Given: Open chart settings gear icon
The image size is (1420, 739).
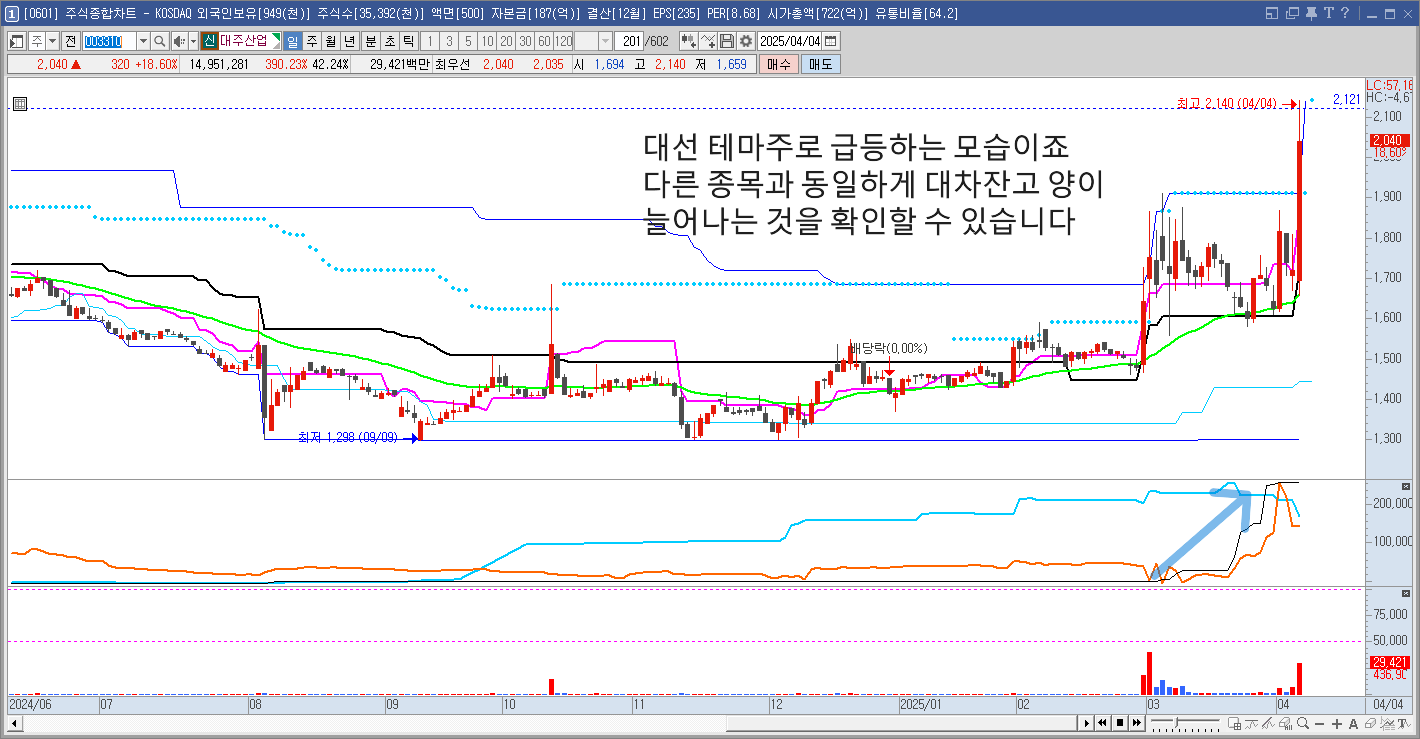Looking at the screenshot, I should click(x=746, y=41).
